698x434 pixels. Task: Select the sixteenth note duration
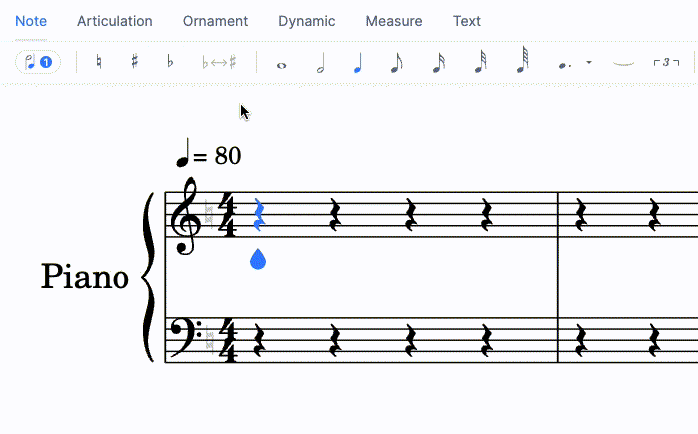(438, 63)
